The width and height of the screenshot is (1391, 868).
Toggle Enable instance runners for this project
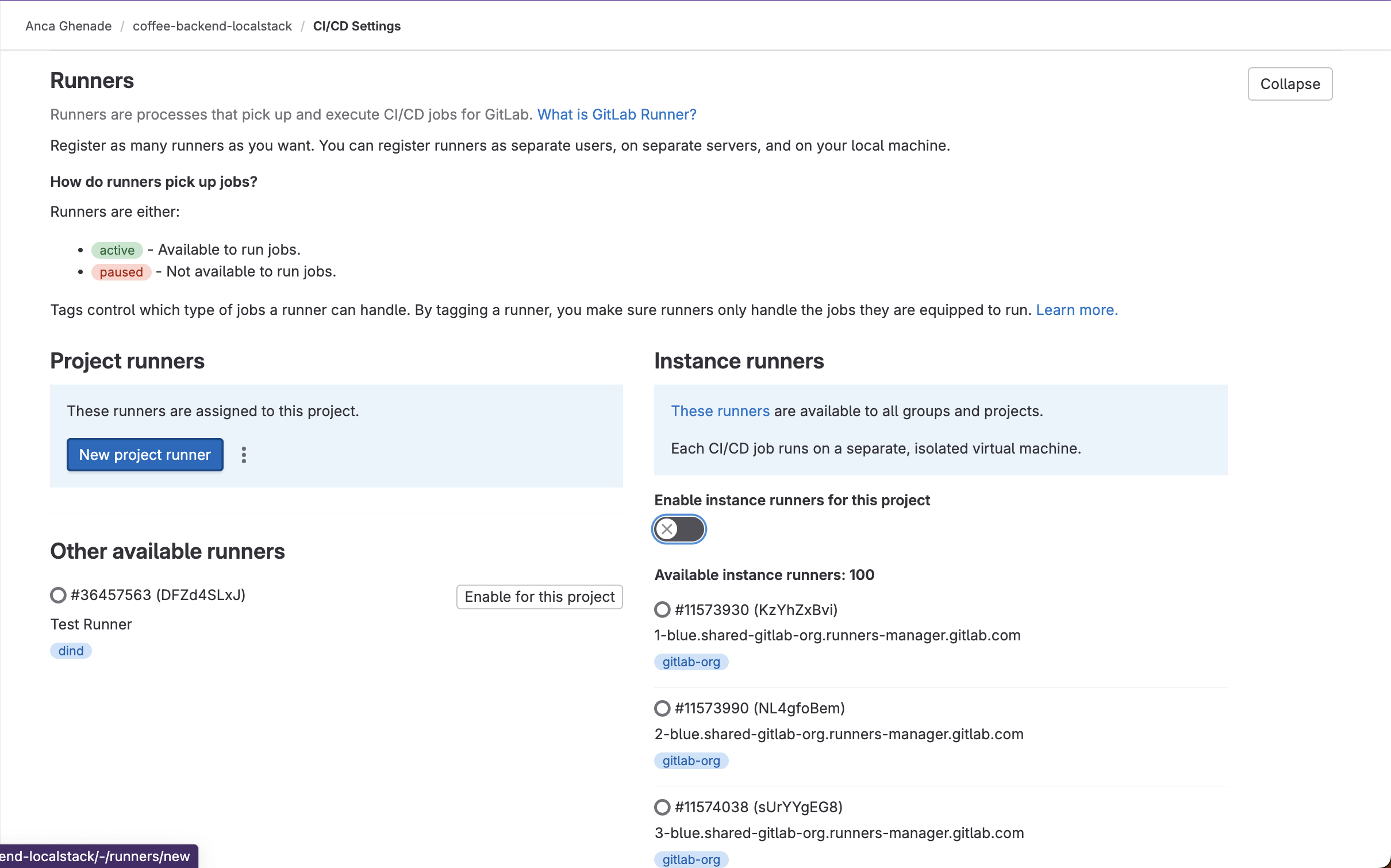point(679,529)
